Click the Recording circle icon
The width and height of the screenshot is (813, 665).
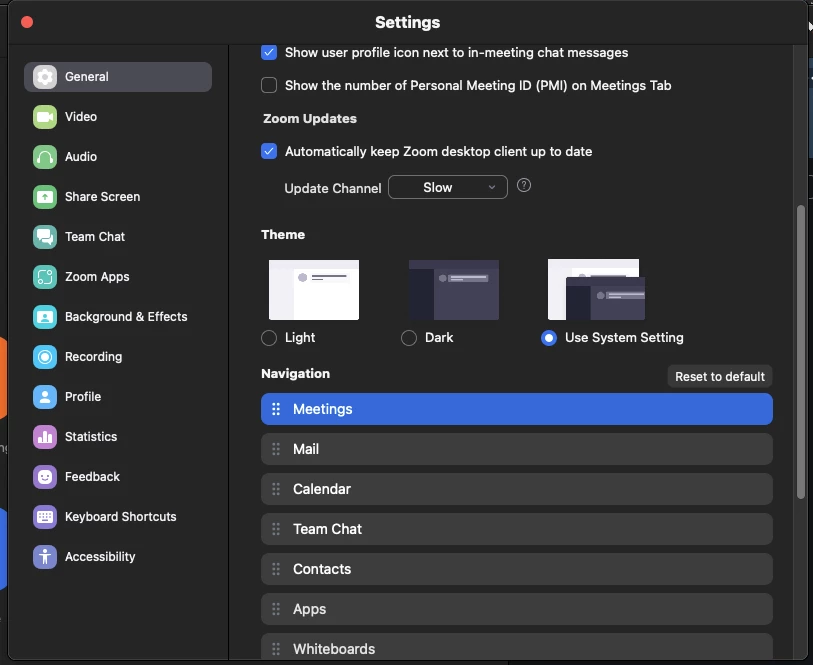pyautogui.click(x=45, y=357)
